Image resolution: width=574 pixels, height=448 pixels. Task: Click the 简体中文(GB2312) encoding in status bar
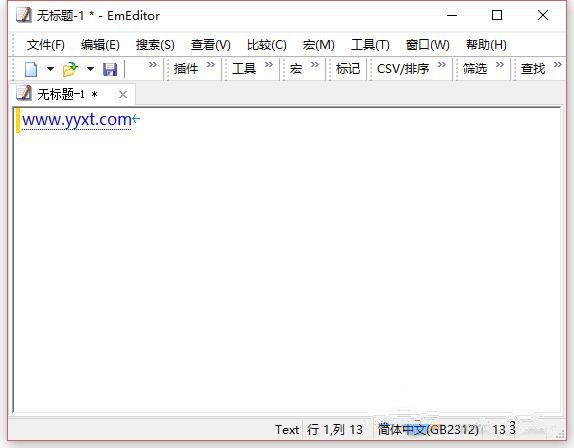tap(428, 429)
